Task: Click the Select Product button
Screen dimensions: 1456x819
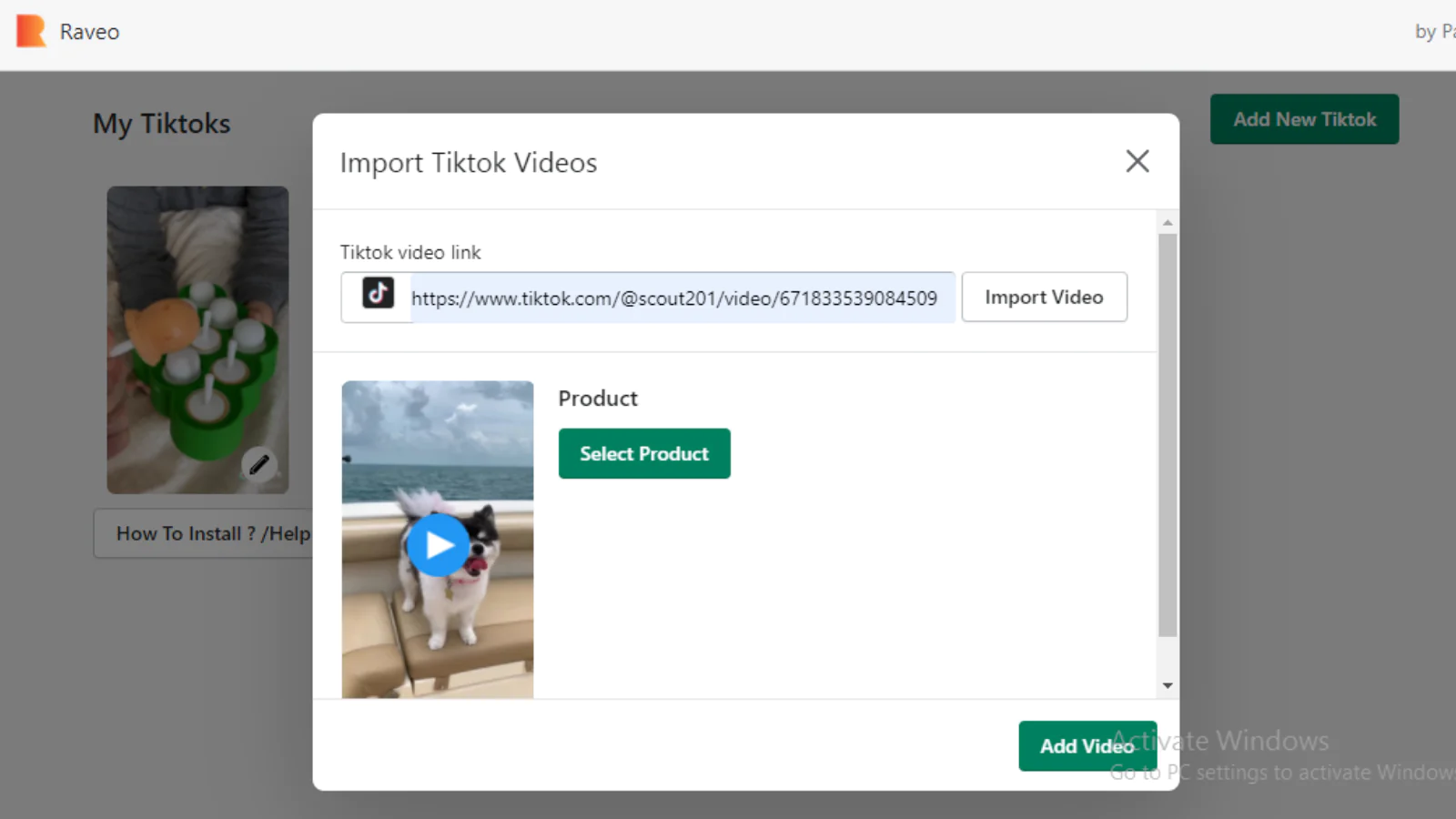Action: coord(643,453)
